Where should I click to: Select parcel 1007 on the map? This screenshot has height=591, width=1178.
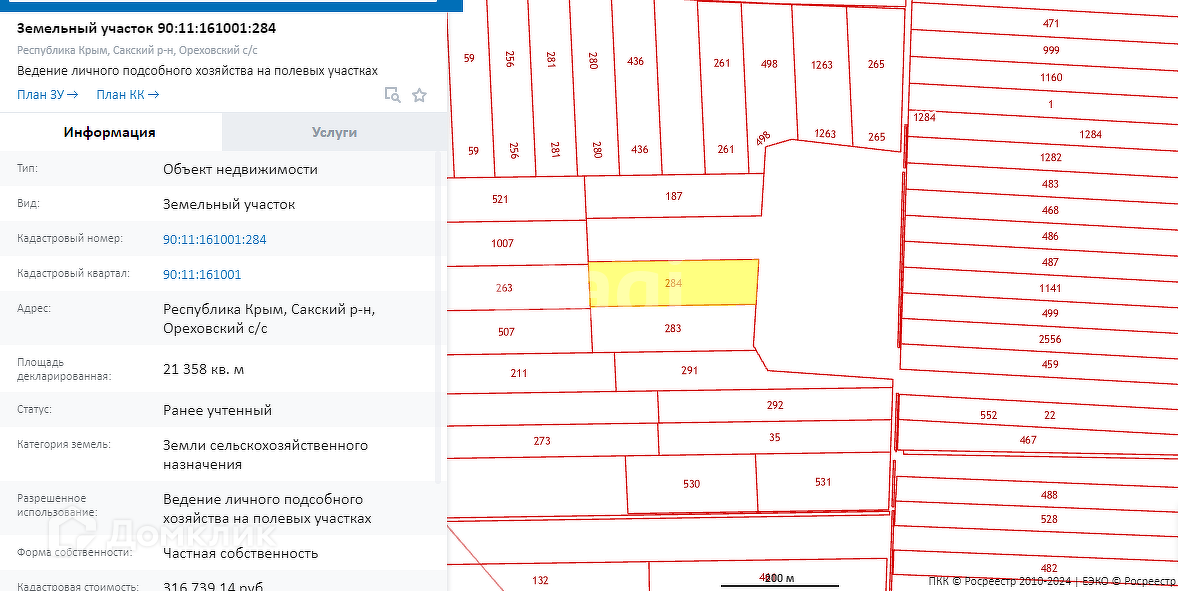[502, 244]
